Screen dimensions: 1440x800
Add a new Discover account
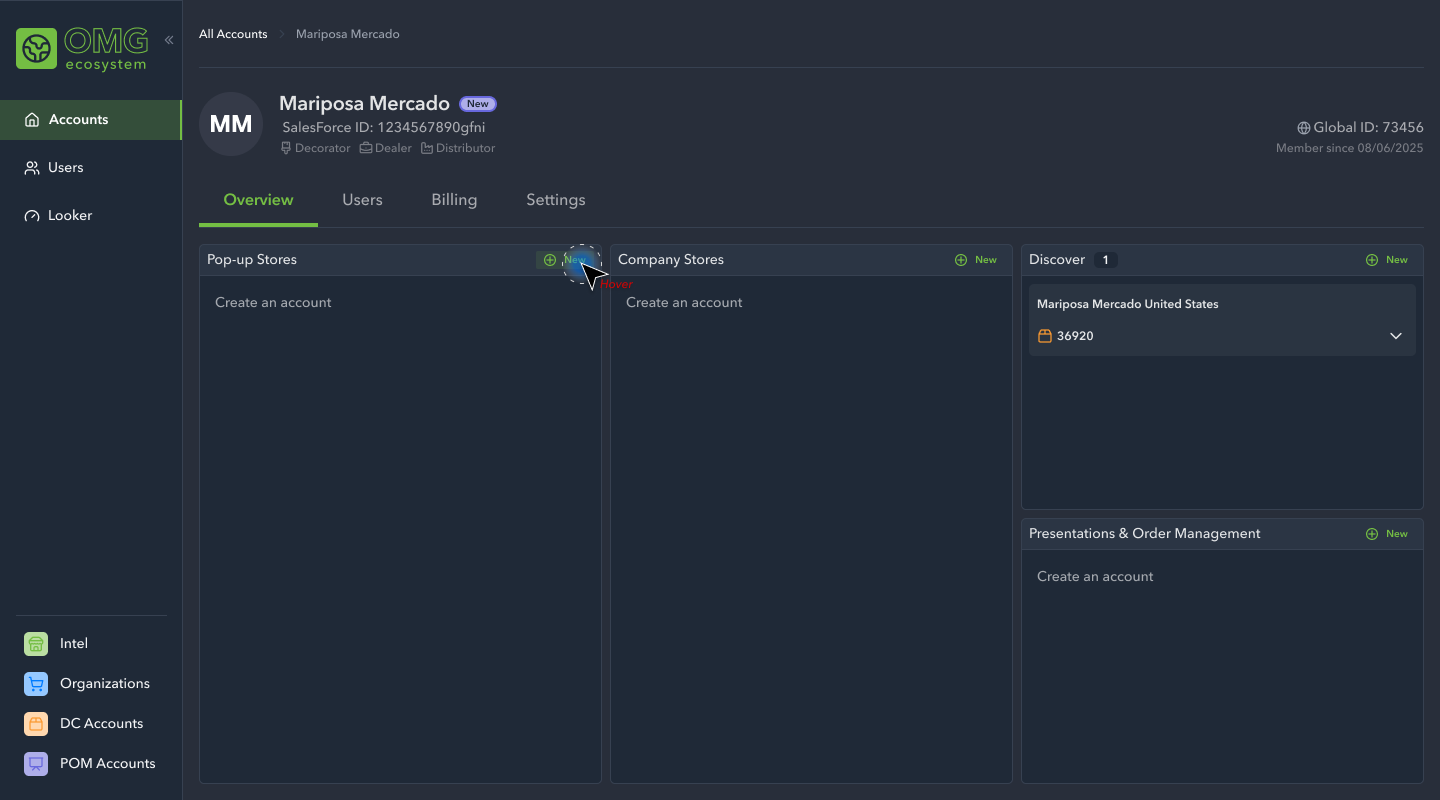coord(1387,260)
